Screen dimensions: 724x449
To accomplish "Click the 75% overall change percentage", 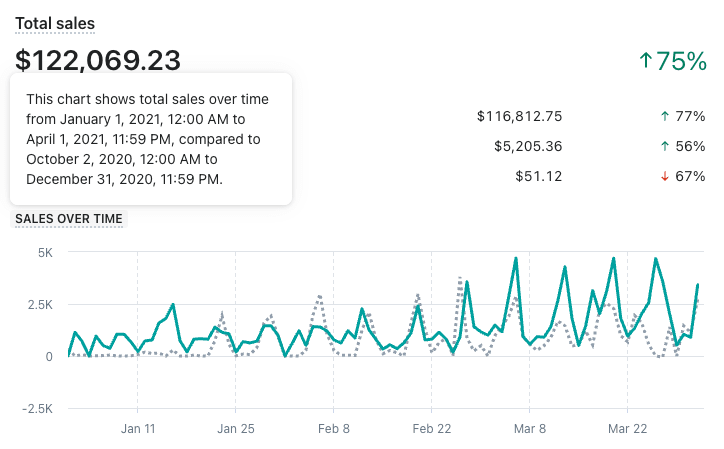I will (682, 61).
